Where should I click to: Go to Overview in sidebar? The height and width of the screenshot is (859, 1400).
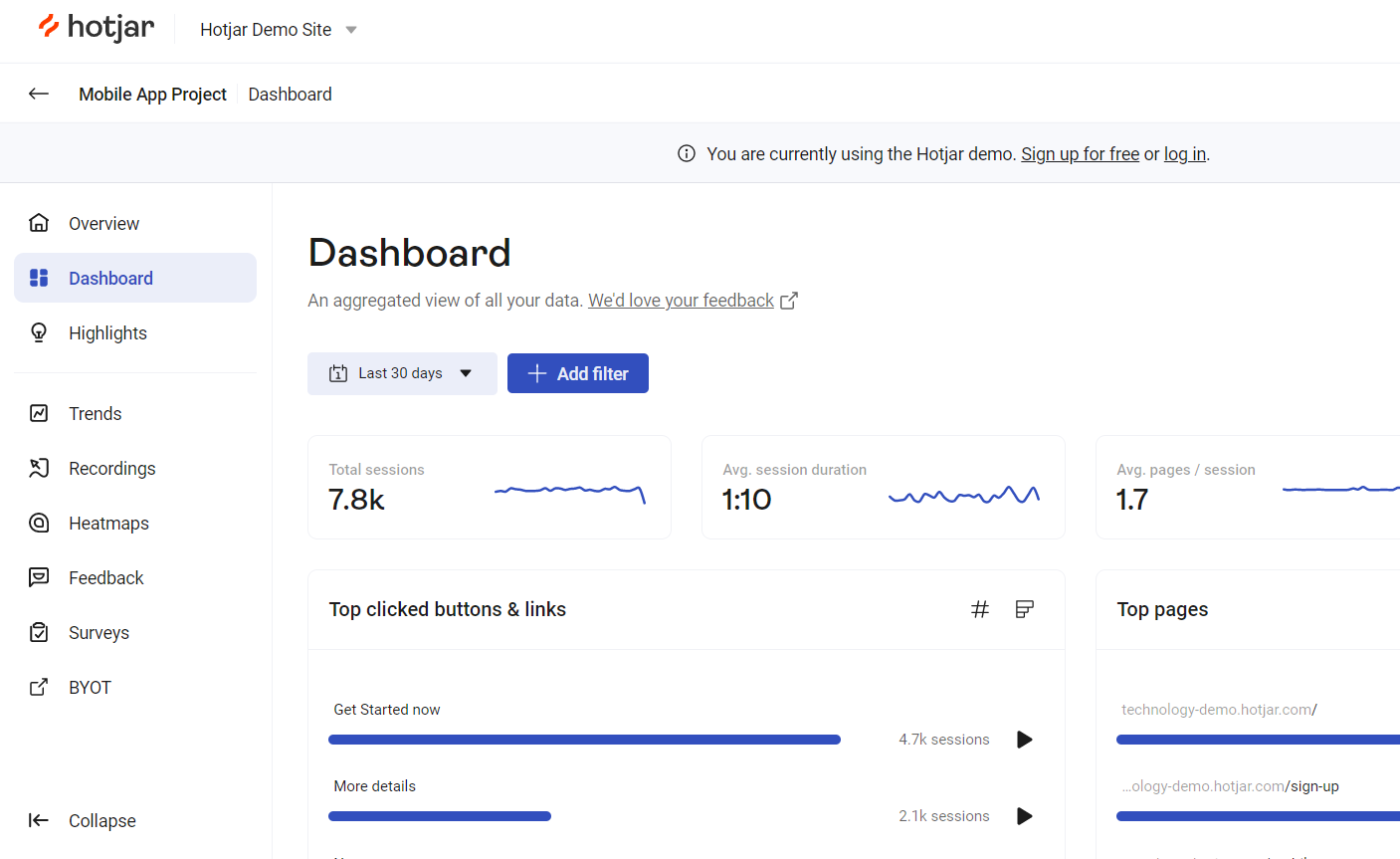click(135, 223)
